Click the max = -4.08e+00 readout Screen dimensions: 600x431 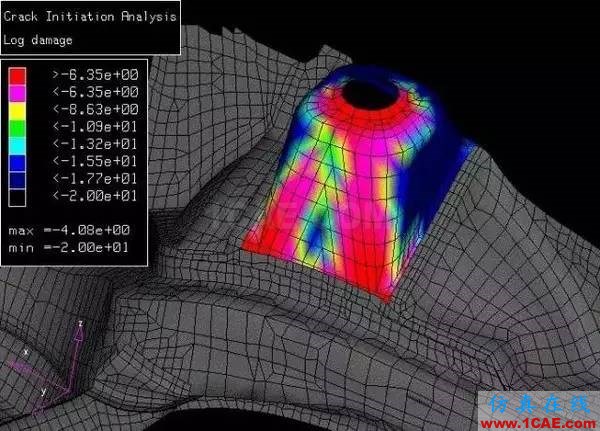[x=72, y=231]
